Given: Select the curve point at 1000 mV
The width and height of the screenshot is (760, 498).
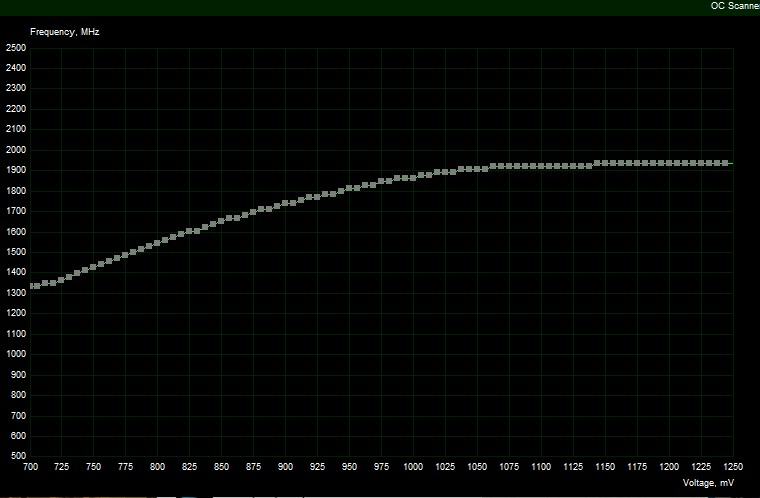Looking at the screenshot, I should click(x=413, y=178).
